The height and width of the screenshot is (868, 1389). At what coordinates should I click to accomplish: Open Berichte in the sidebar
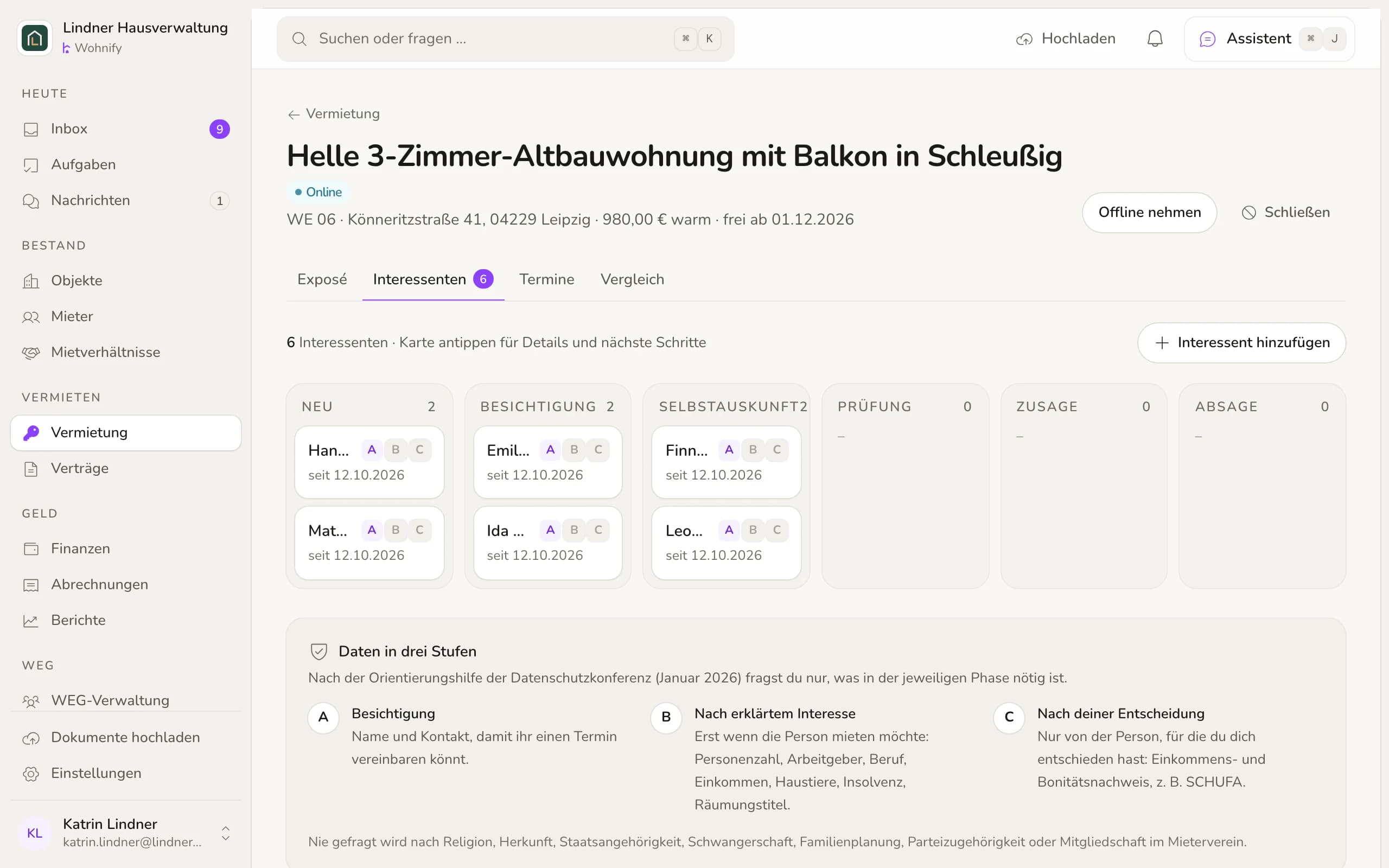tap(126, 620)
